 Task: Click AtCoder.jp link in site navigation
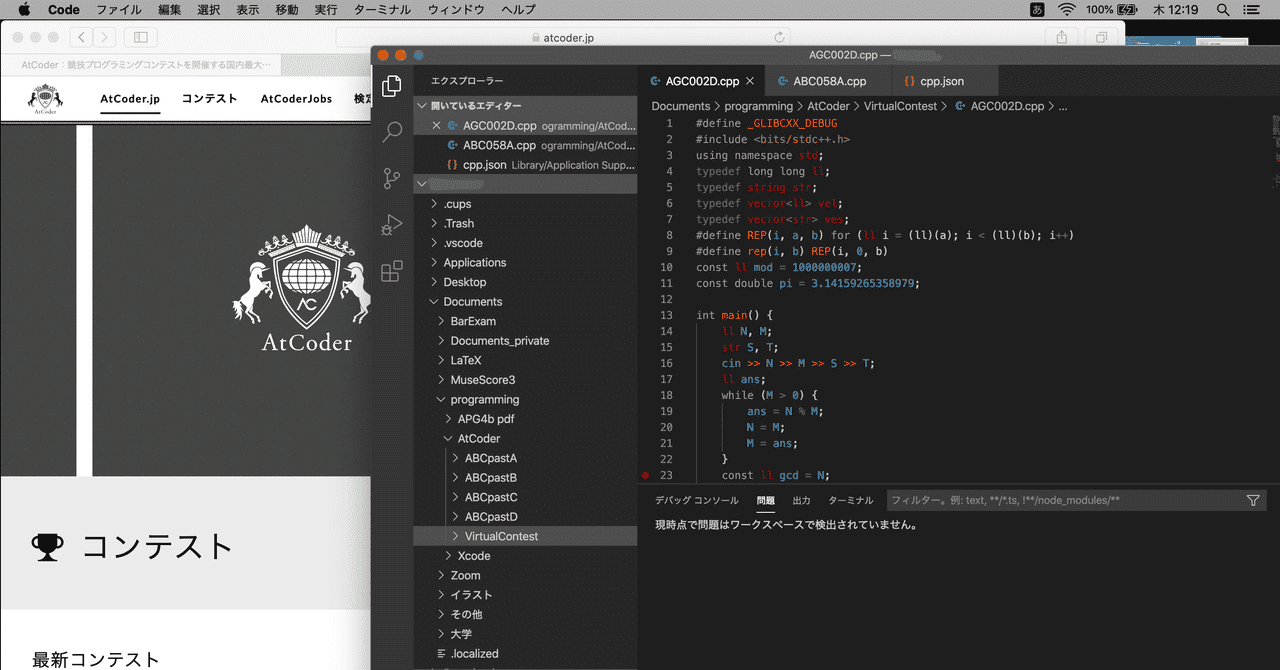click(x=130, y=98)
